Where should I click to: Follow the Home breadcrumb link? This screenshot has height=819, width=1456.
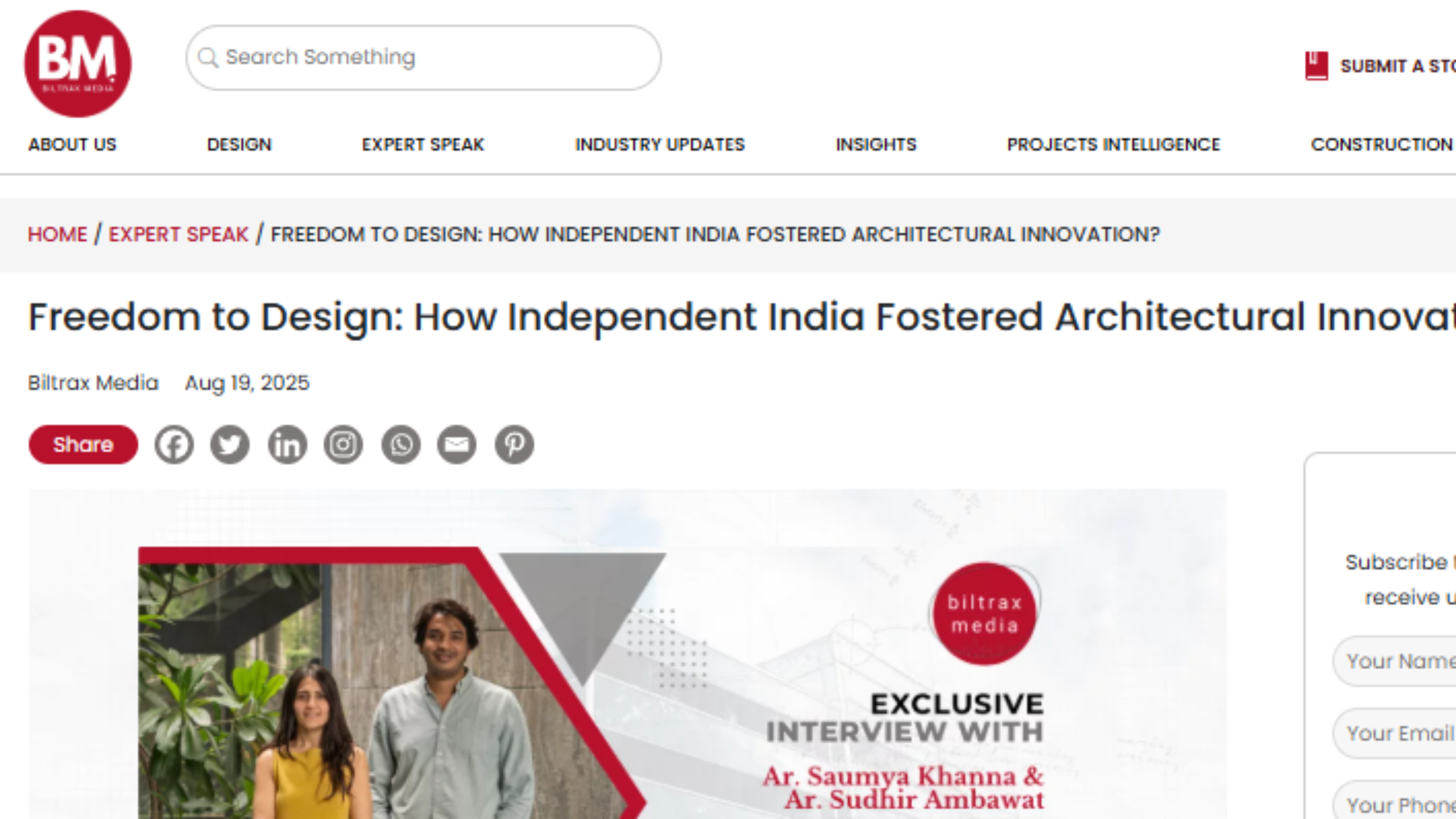coord(57,234)
